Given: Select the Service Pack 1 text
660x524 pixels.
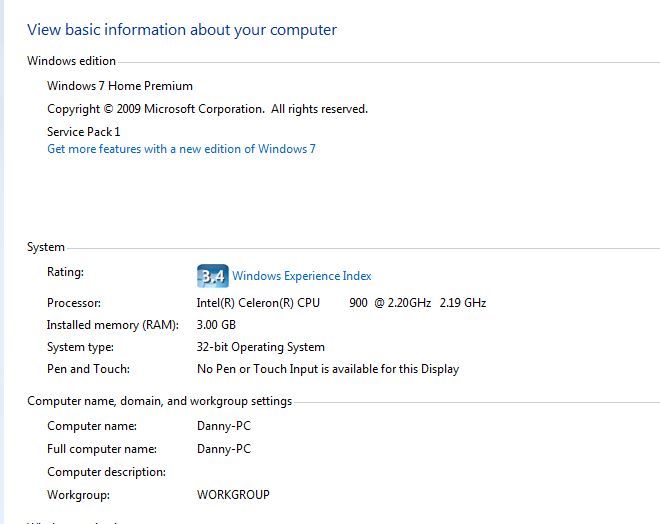Looking at the screenshot, I should point(83,132).
